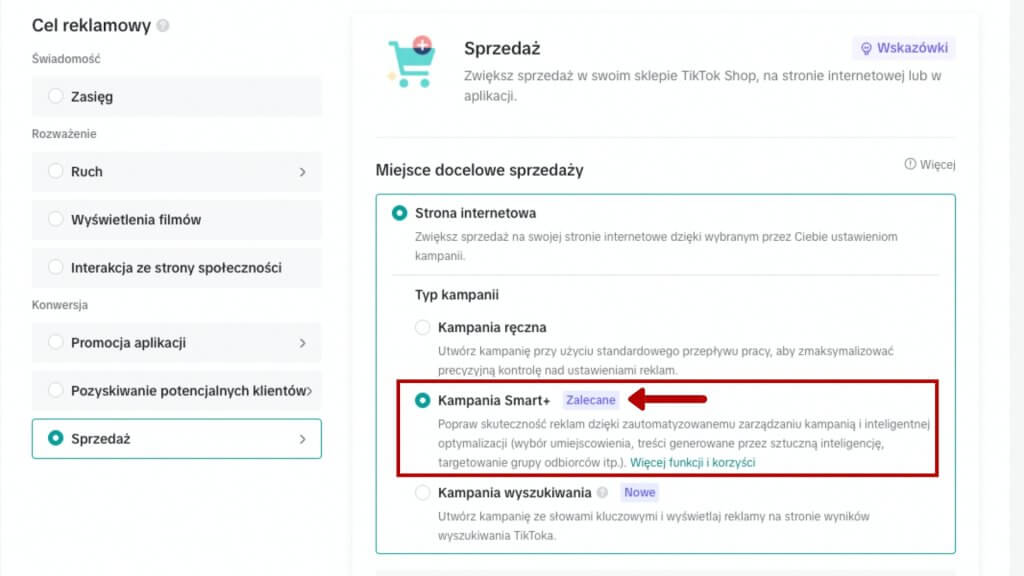Click the shopping cart Sprzedaż icon
This screenshot has height=576, width=1024.
click(410, 62)
